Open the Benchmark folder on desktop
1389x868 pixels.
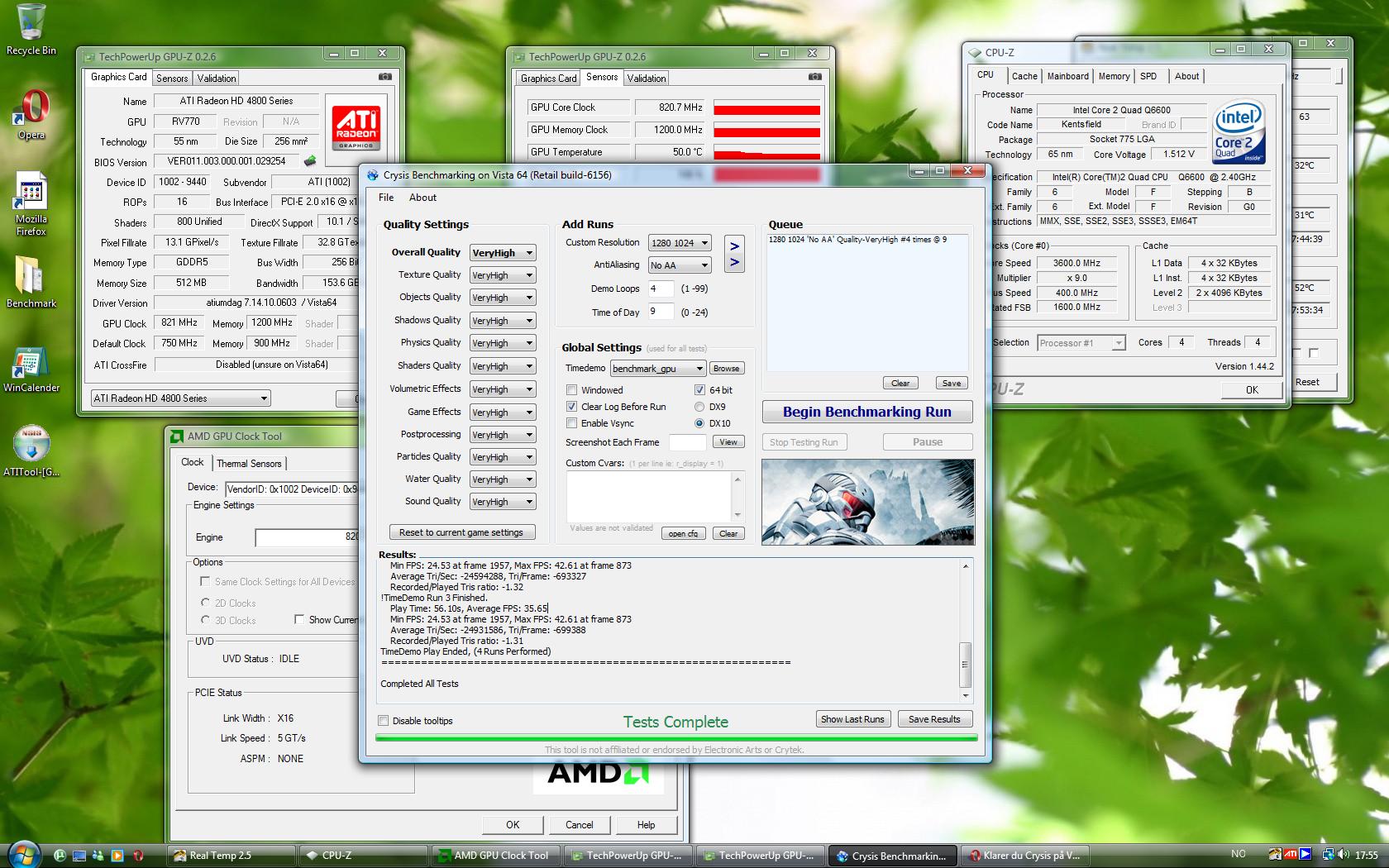click(x=31, y=282)
